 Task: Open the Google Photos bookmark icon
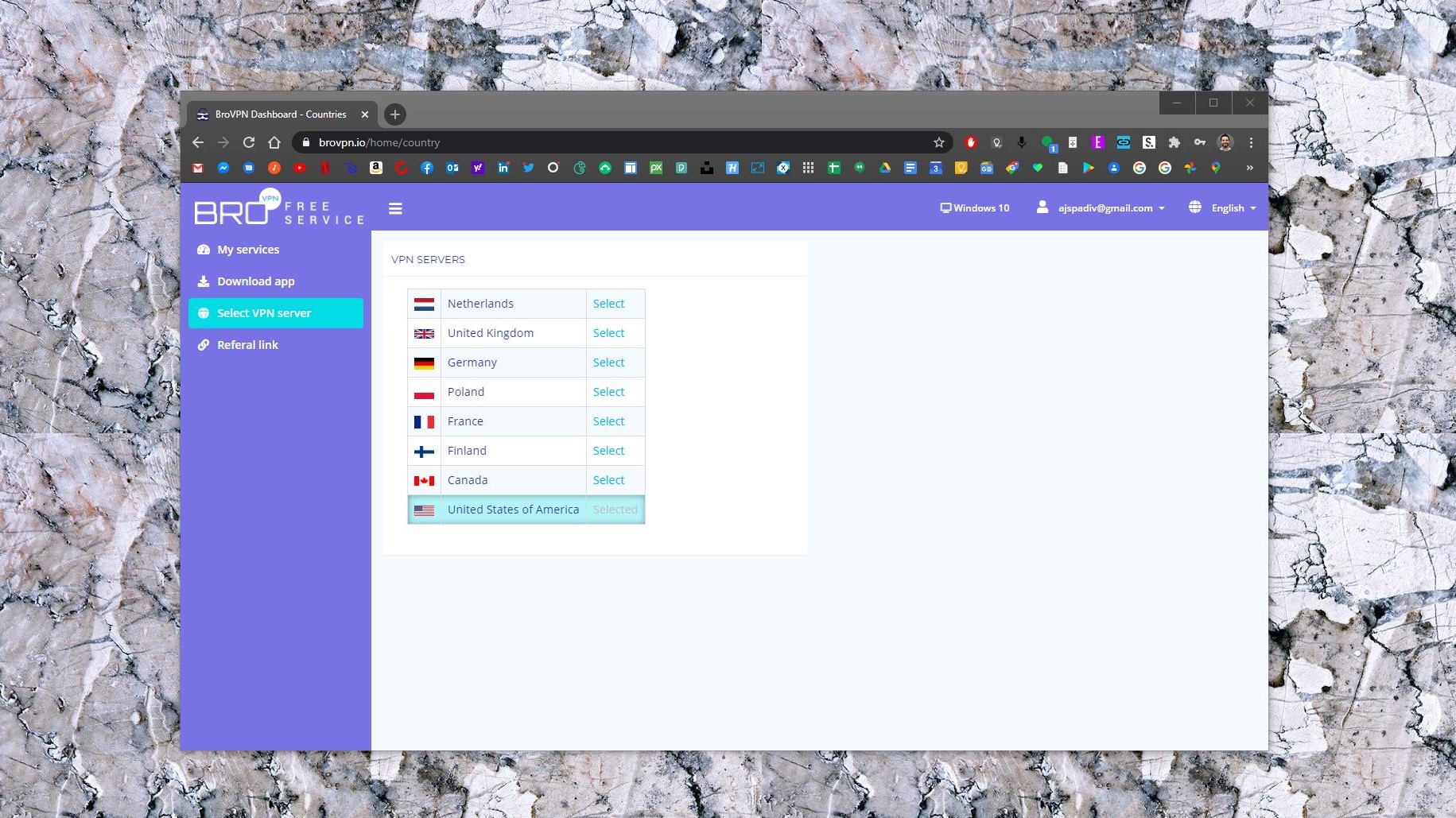point(1190,168)
